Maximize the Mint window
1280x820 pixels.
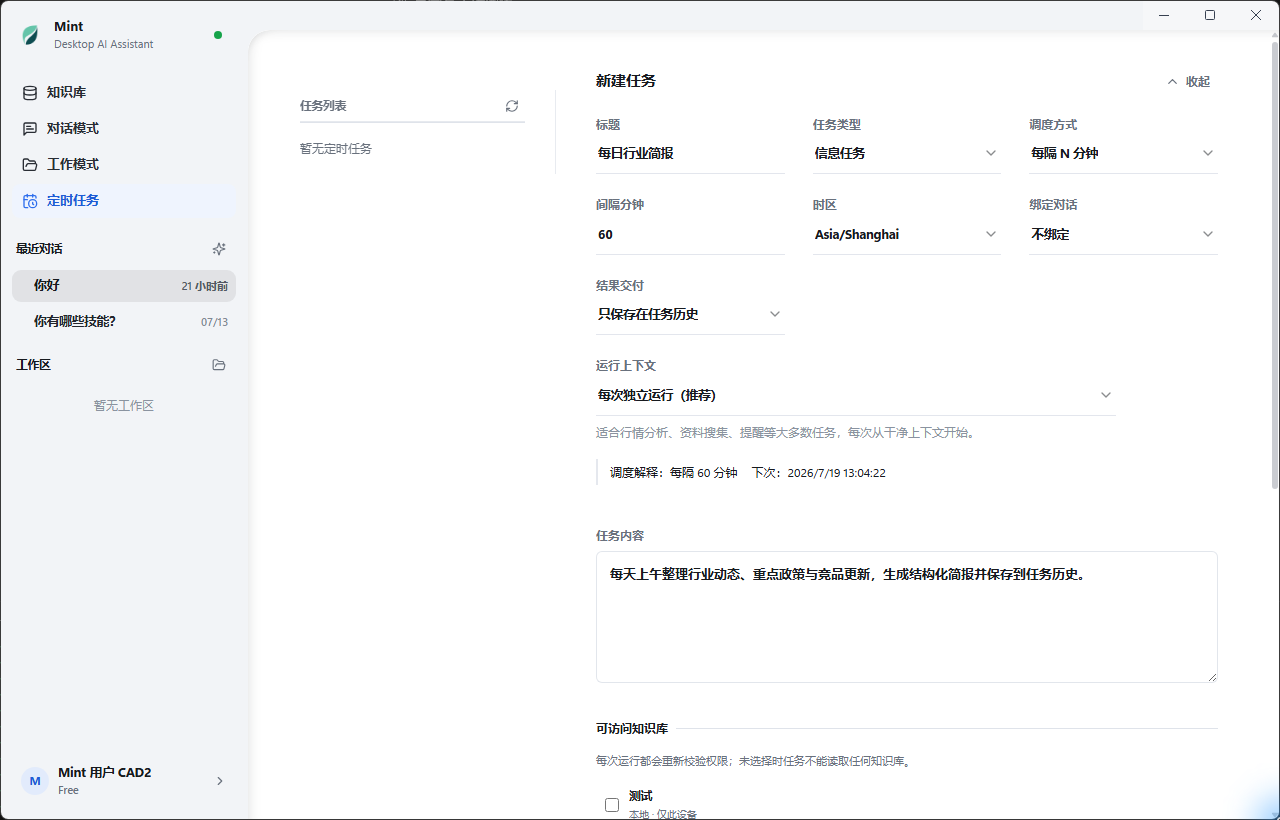click(1210, 15)
